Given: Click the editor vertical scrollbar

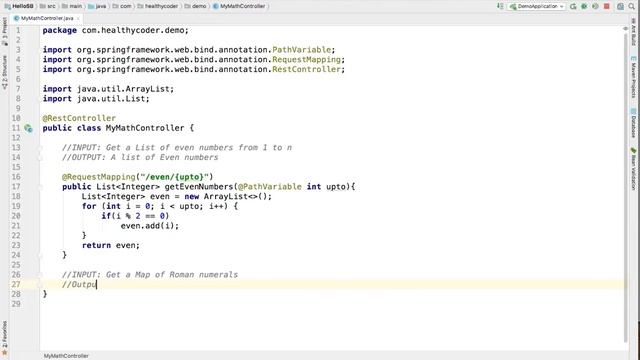Looking at the screenshot, I should click(x=626, y=188).
